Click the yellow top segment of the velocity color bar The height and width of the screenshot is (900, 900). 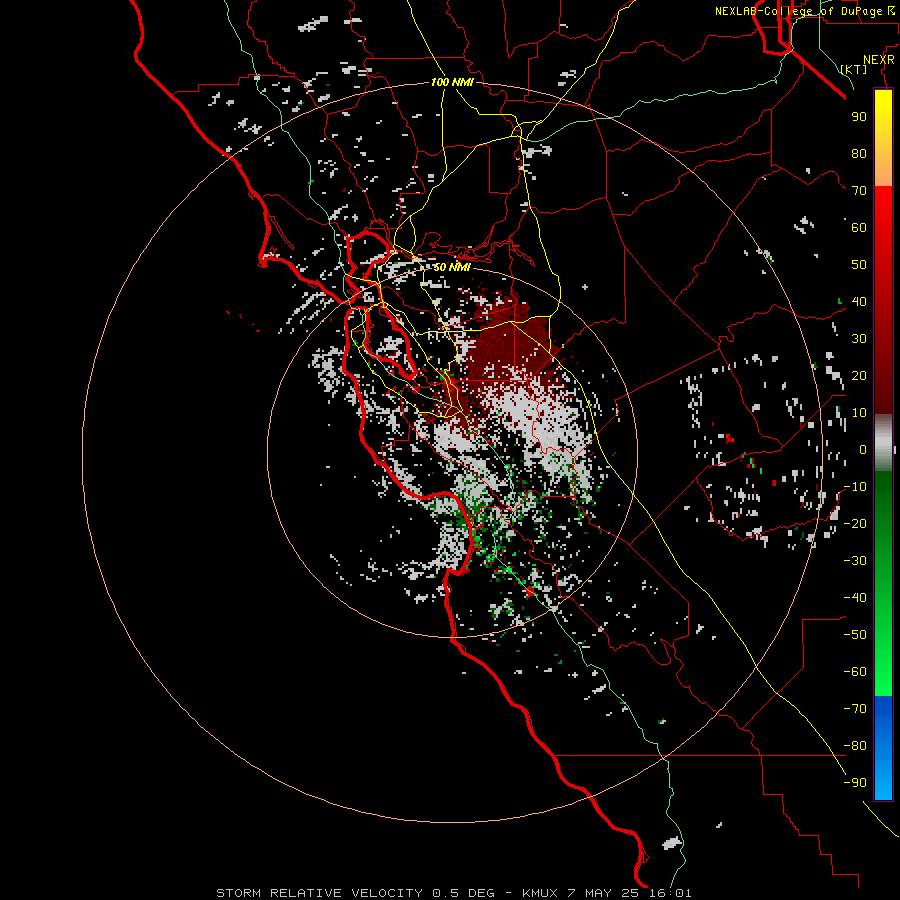point(883,138)
